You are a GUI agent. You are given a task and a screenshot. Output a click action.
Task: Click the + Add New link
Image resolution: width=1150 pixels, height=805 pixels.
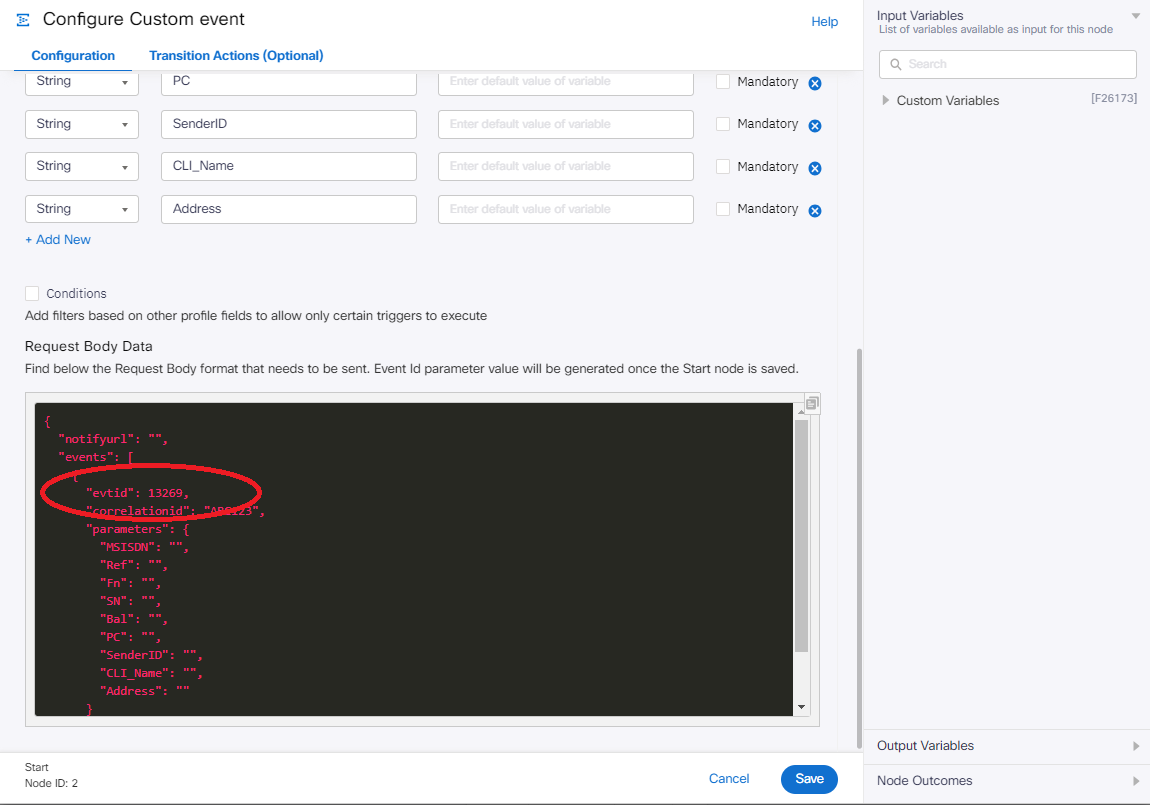point(58,240)
